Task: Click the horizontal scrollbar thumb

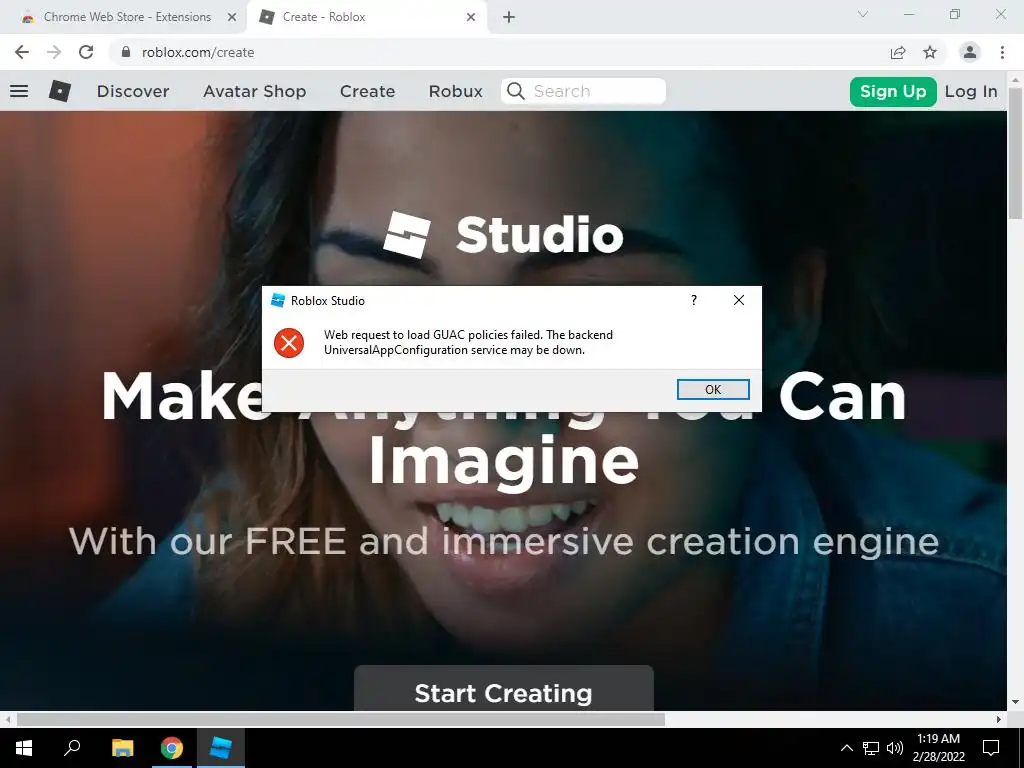Action: pos(340,719)
